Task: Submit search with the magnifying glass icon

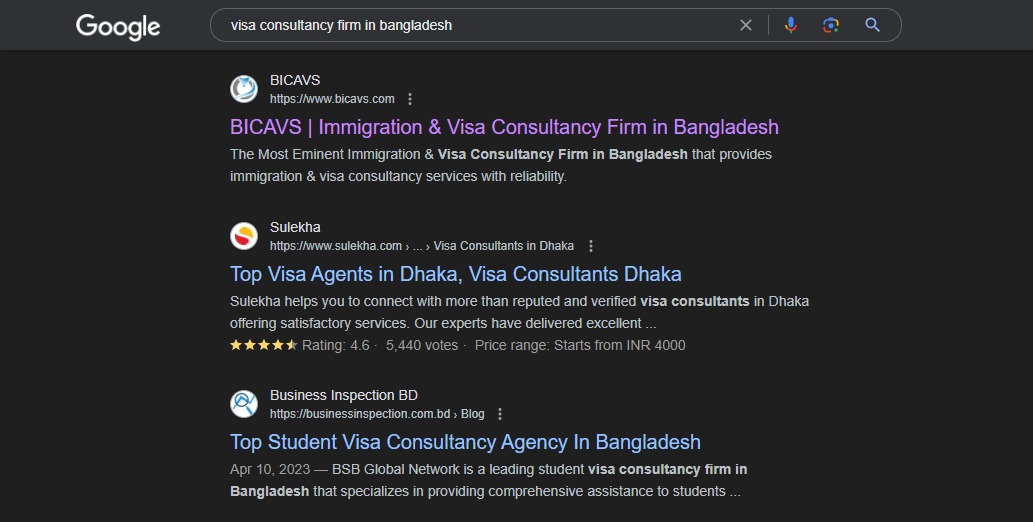Action: (x=873, y=25)
